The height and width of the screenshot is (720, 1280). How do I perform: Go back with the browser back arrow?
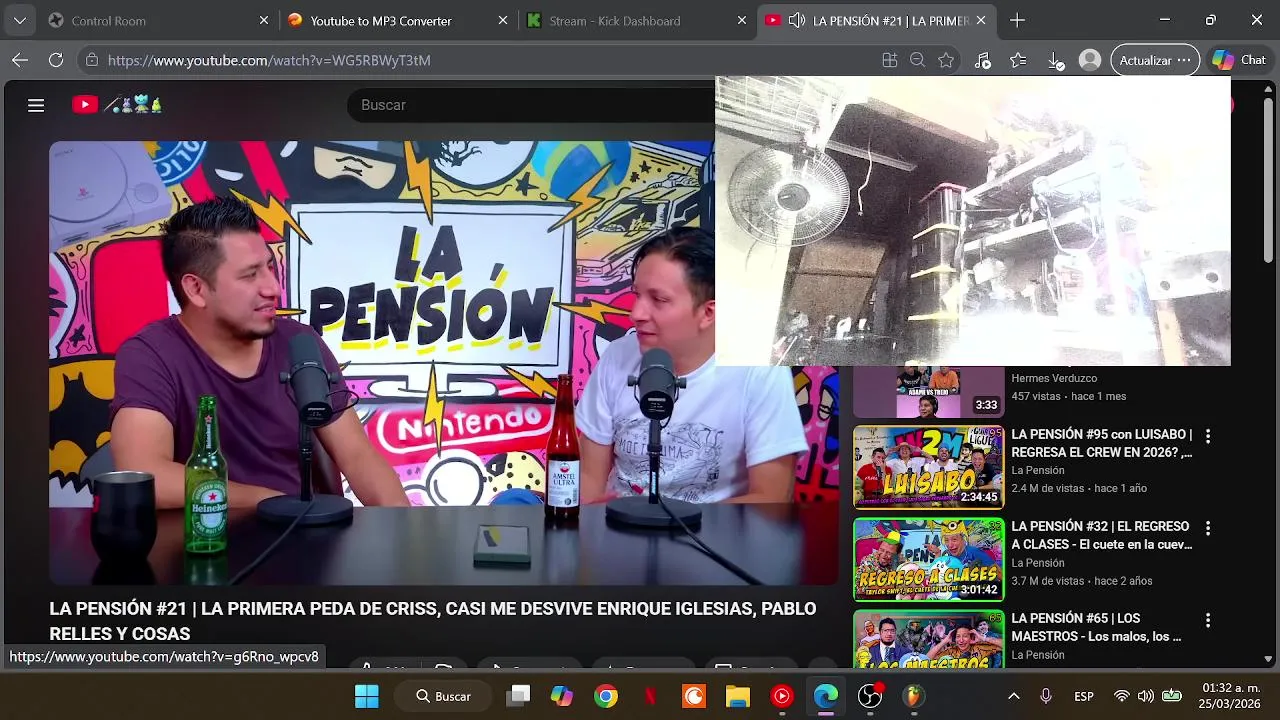(20, 60)
